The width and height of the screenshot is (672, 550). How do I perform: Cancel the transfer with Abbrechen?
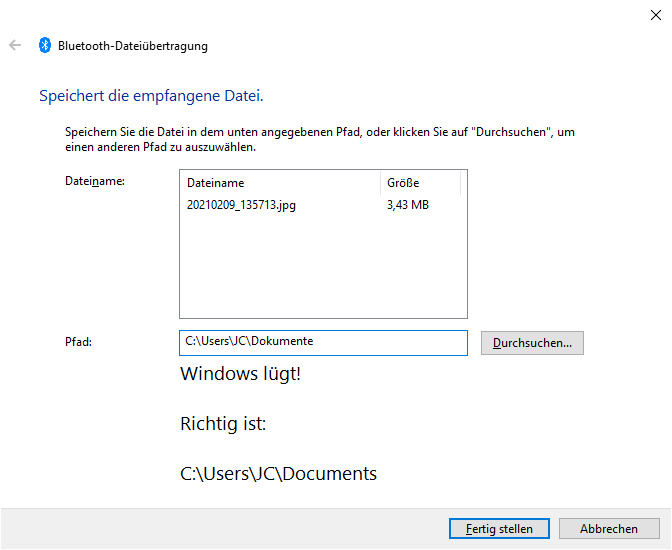tap(609, 529)
